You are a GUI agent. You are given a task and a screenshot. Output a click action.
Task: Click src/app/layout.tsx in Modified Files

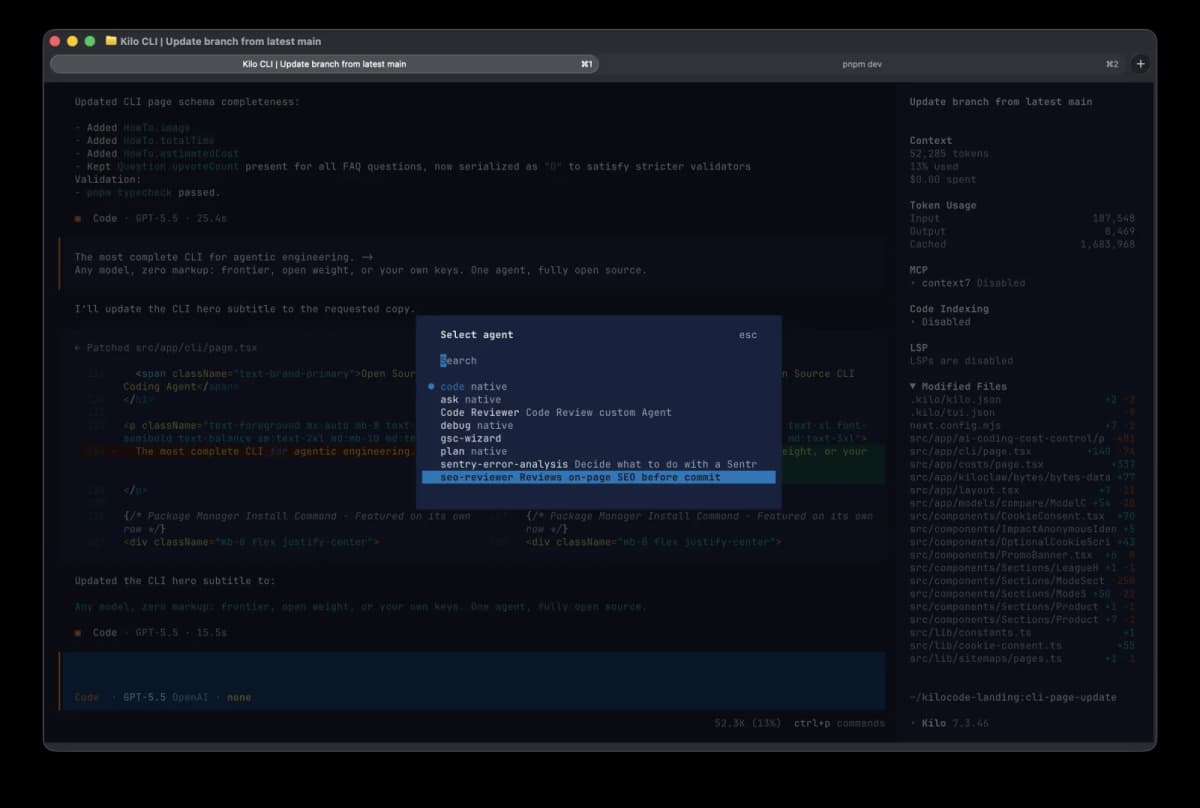point(1022,490)
